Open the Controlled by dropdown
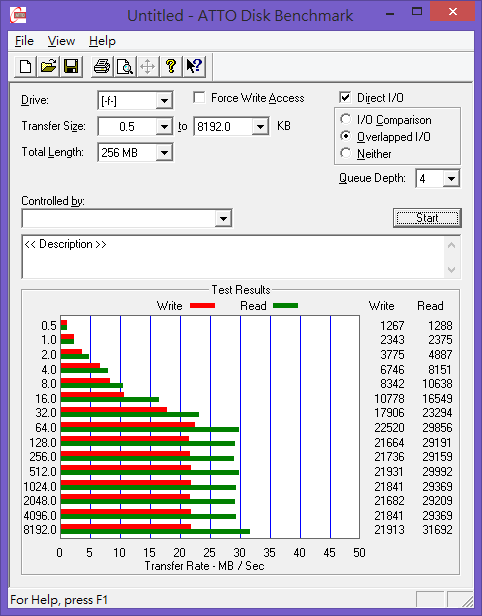 tap(223, 218)
